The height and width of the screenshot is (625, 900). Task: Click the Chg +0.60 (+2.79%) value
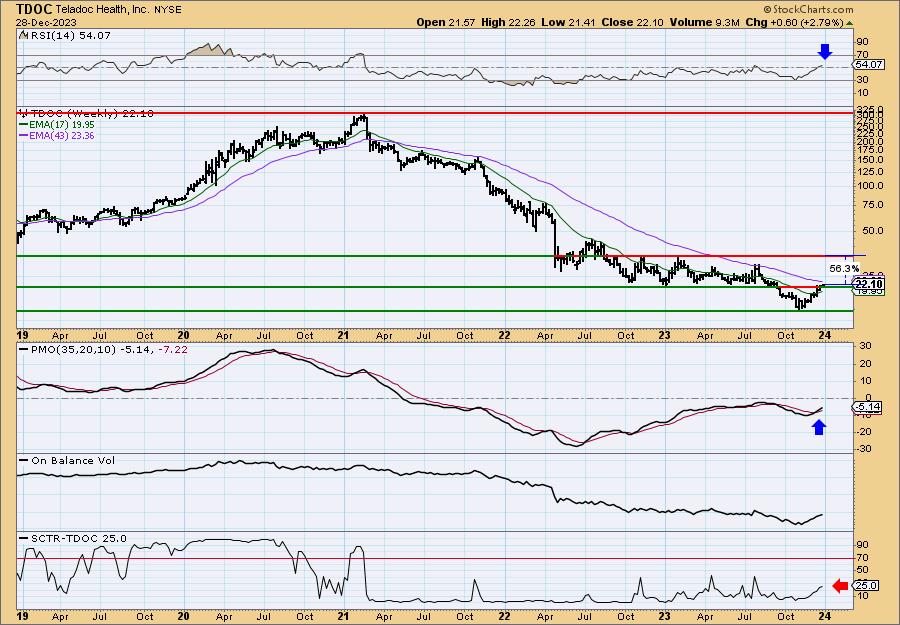[x=794, y=22]
